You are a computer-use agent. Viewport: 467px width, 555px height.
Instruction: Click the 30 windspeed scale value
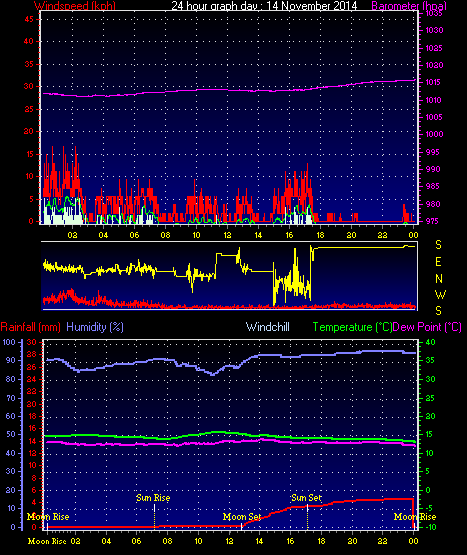29,86
